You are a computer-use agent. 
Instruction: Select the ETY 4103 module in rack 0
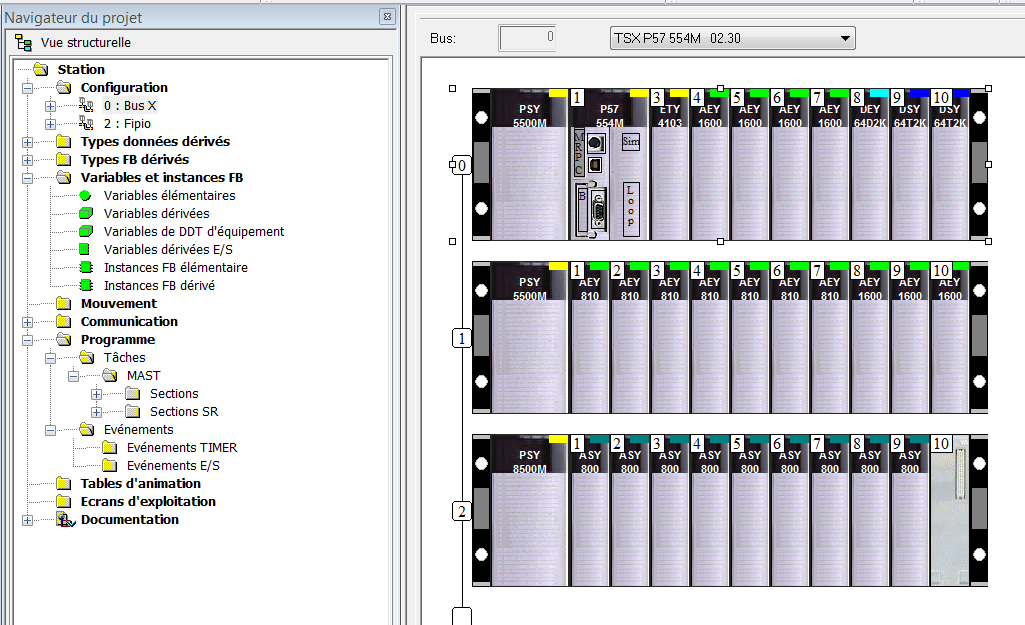(x=669, y=170)
